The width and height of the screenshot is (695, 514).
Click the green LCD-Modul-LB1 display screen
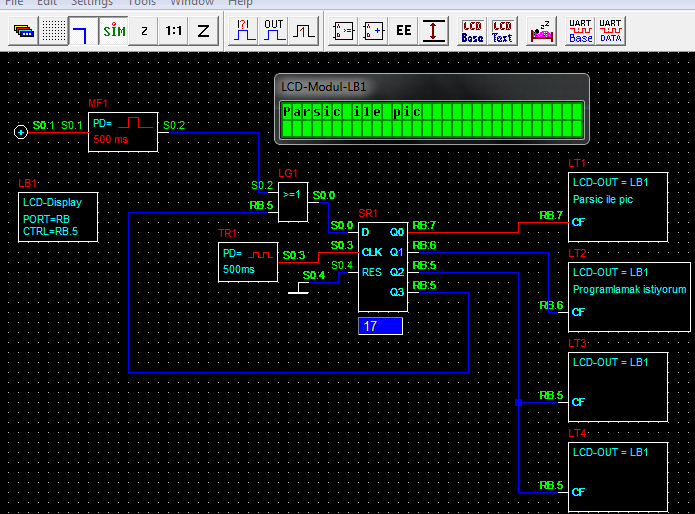(431, 118)
